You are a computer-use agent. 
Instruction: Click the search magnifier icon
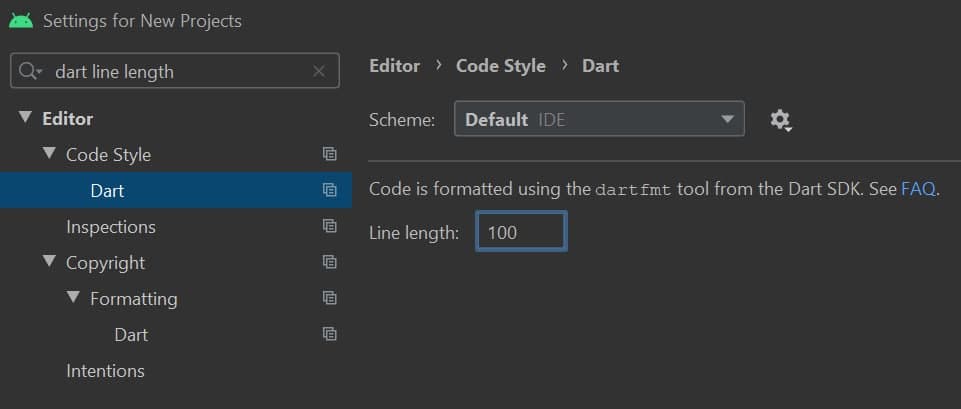[x=30, y=71]
